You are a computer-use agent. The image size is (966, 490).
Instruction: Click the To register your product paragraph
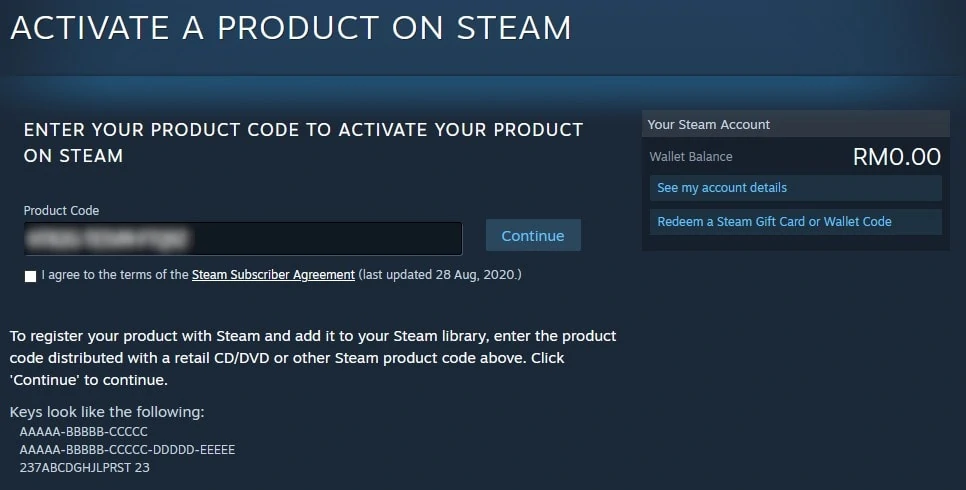pos(312,358)
